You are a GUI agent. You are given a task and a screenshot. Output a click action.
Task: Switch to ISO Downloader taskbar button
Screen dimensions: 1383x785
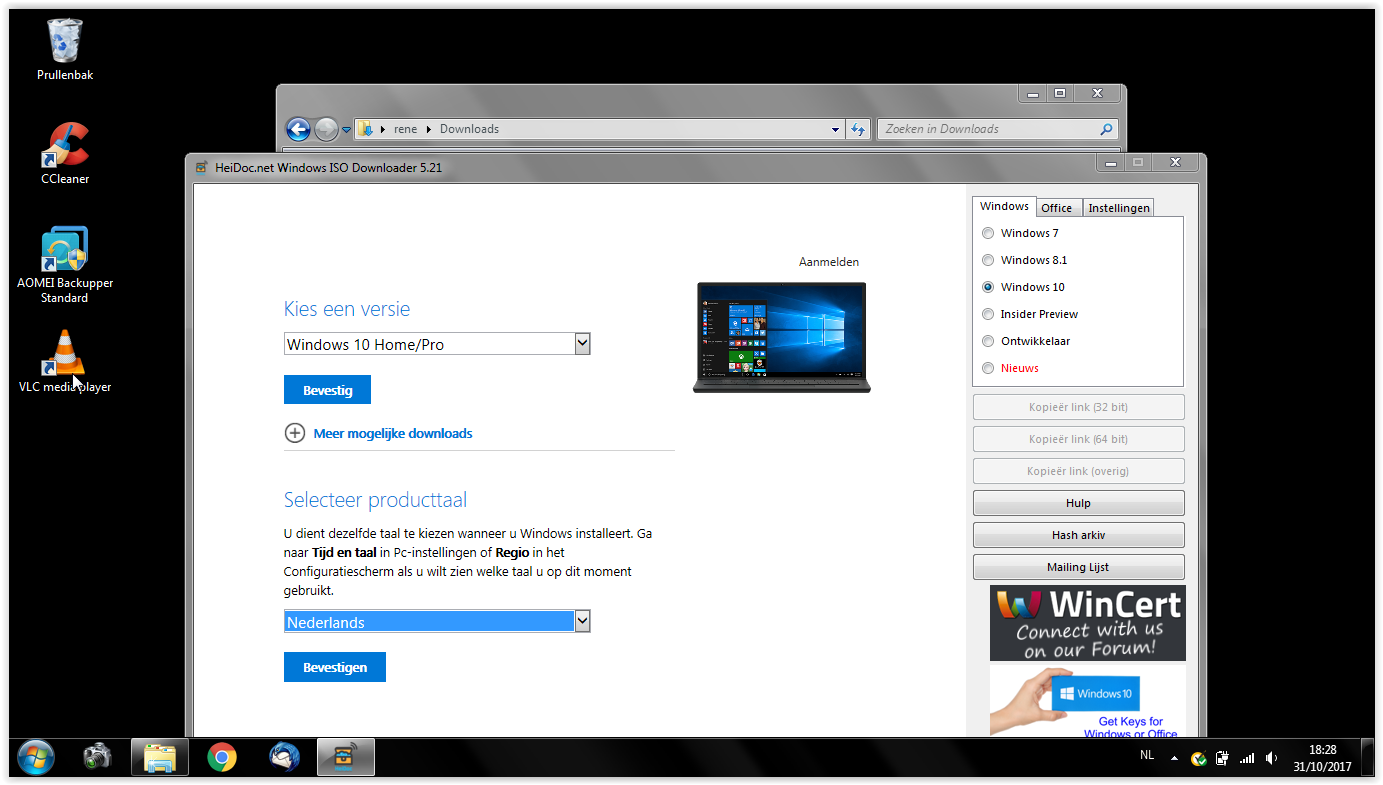pyautogui.click(x=346, y=757)
